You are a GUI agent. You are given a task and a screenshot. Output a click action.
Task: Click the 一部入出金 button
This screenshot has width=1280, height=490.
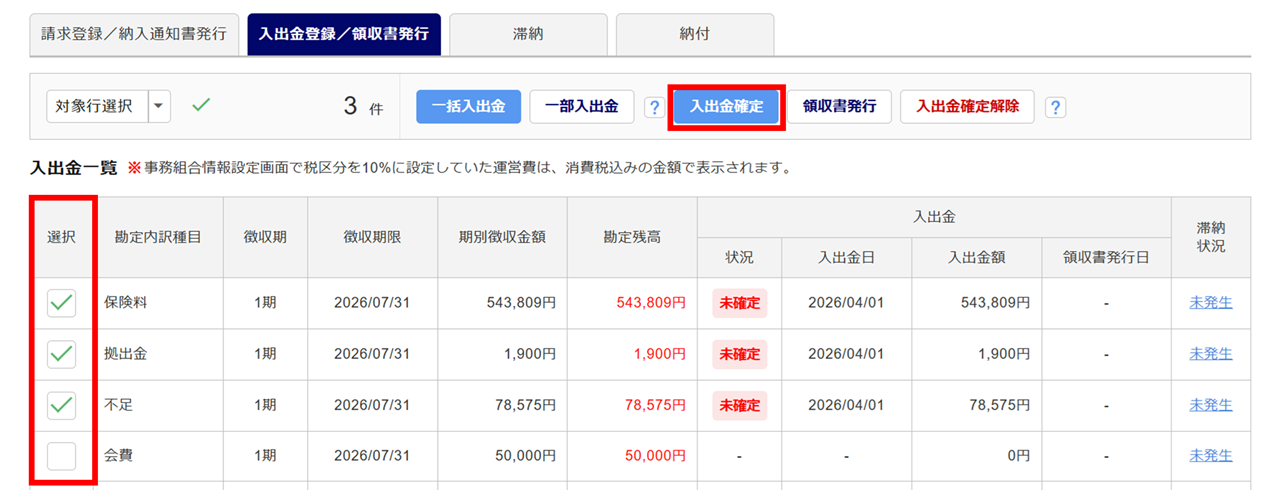tap(581, 106)
